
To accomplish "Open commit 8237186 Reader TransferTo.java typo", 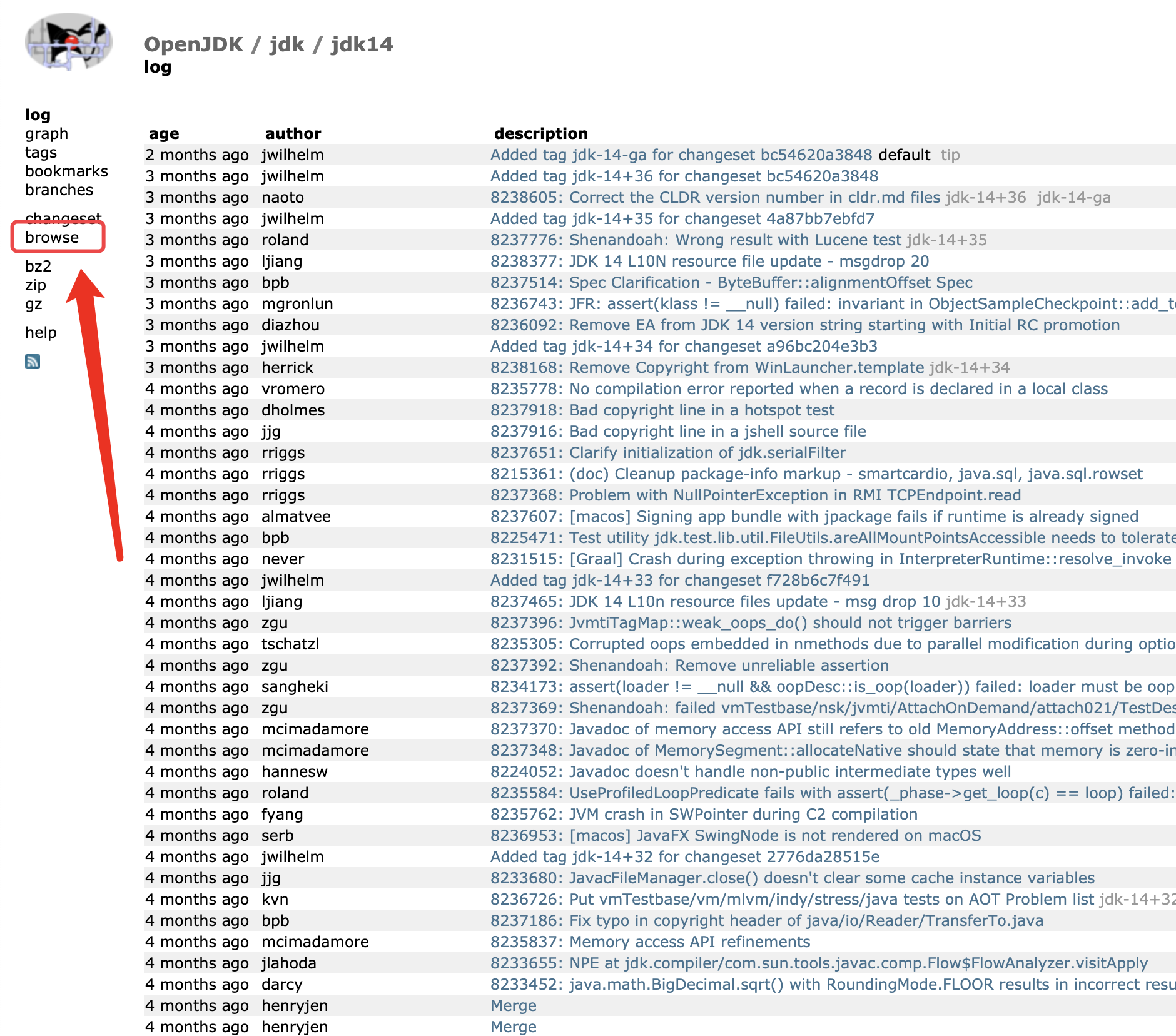I will coord(767,921).
